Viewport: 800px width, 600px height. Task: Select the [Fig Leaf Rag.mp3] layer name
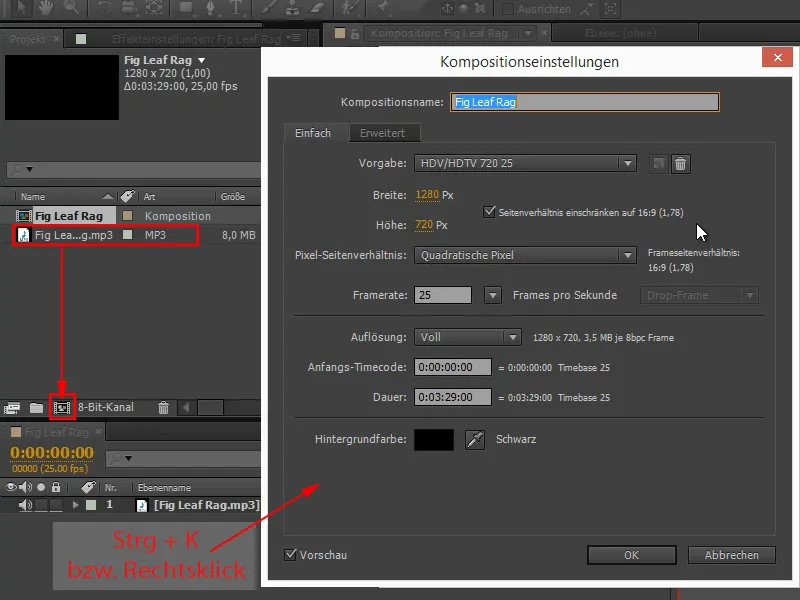[x=206, y=505]
